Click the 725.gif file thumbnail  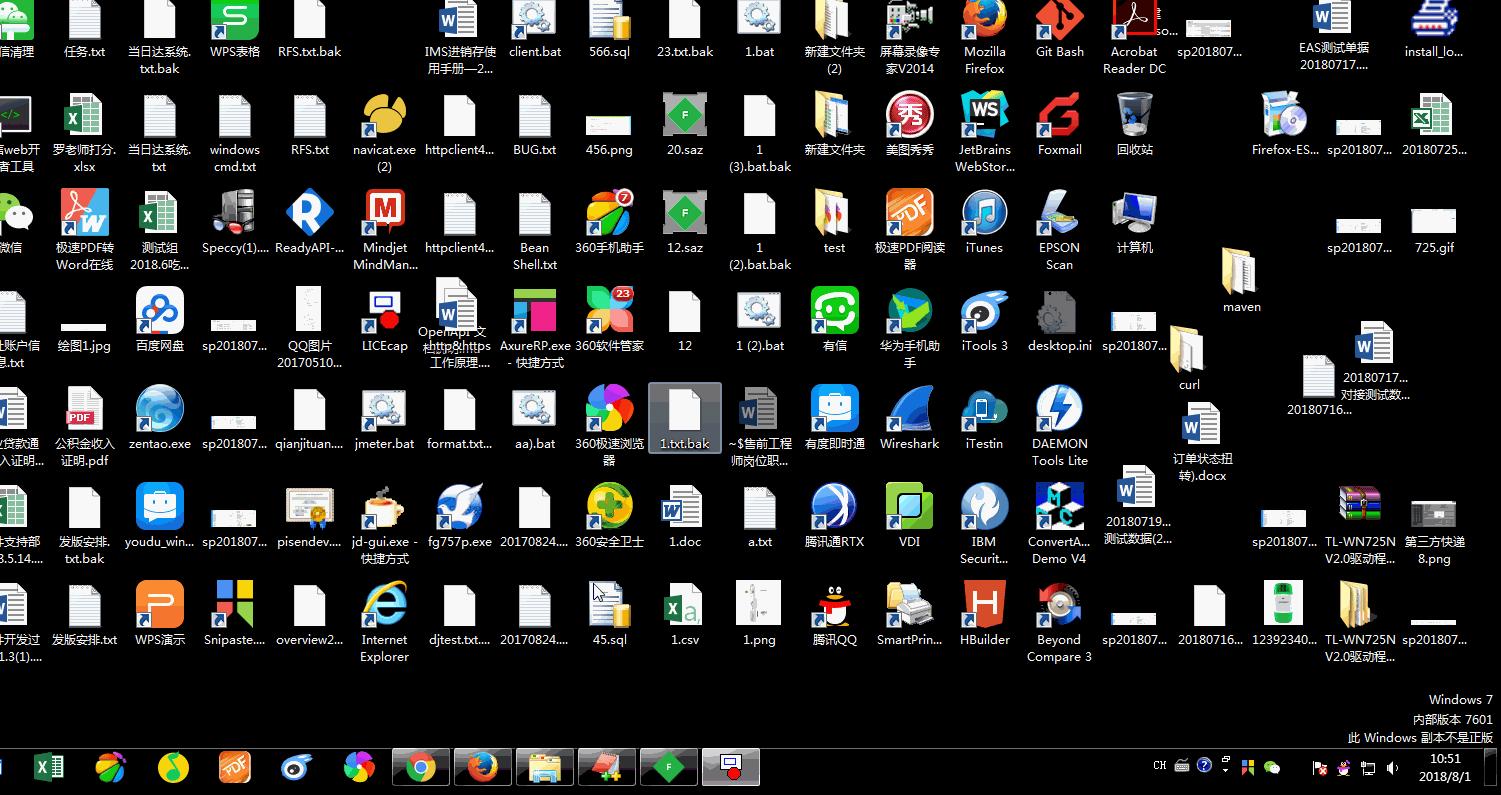coord(1434,222)
